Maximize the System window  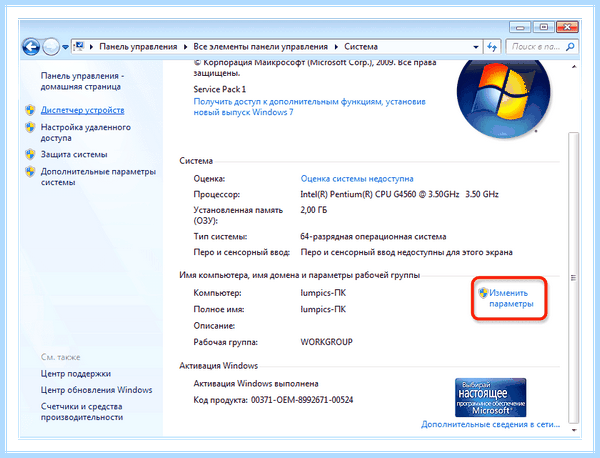[543, 27]
